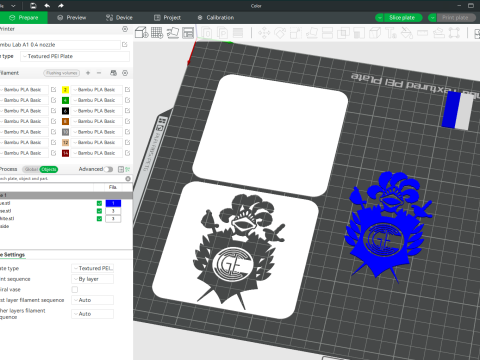Click the Assembly view bounding-box icon

tap(454, 33)
